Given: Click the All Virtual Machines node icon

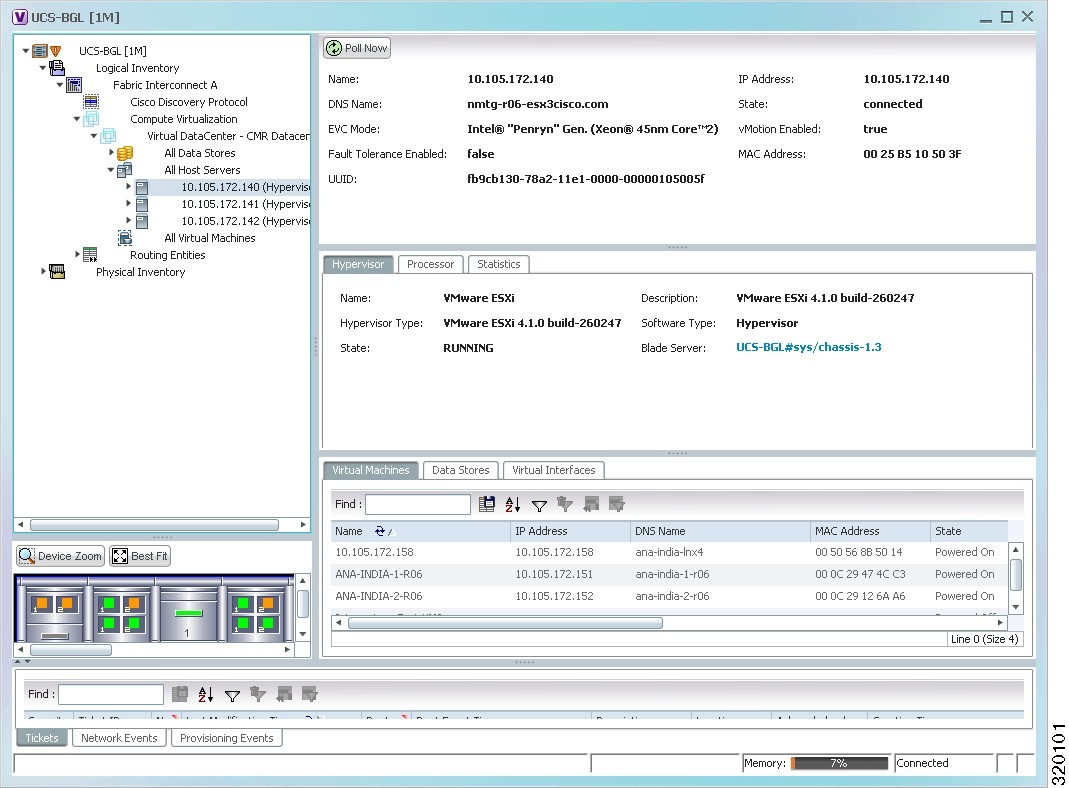Looking at the screenshot, I should point(125,238).
